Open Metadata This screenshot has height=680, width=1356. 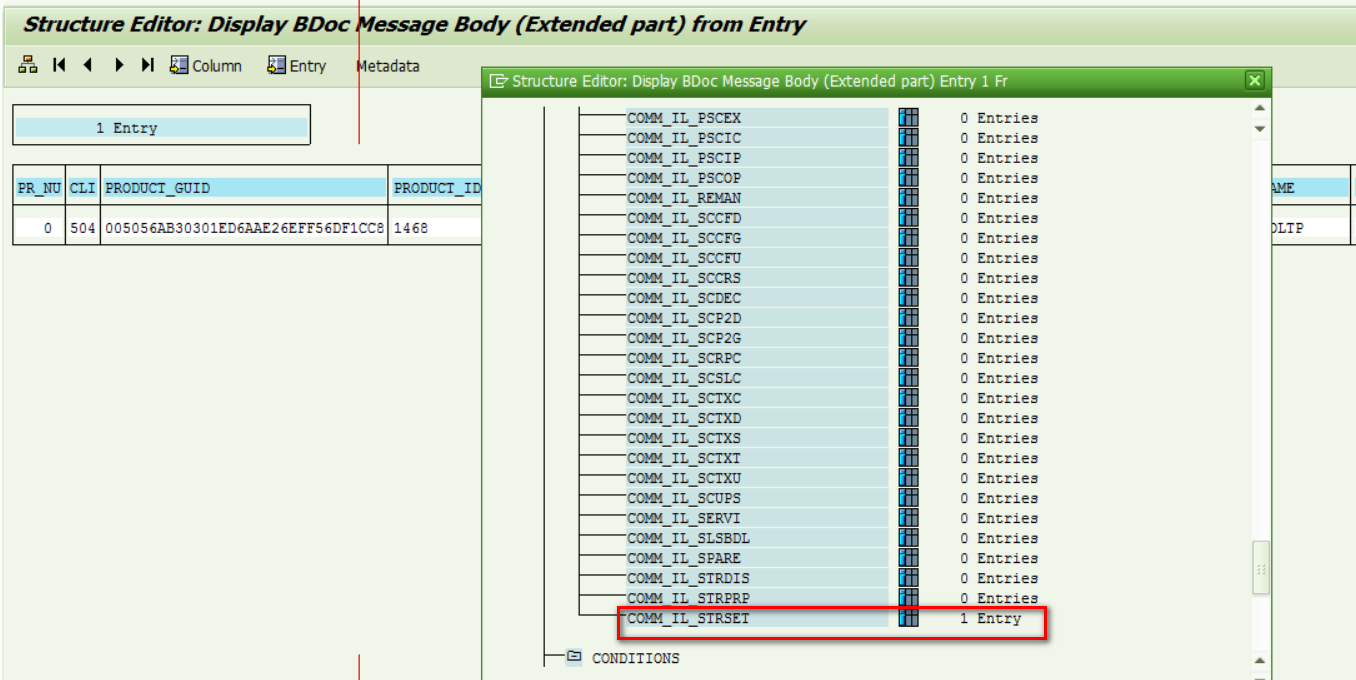(x=388, y=66)
